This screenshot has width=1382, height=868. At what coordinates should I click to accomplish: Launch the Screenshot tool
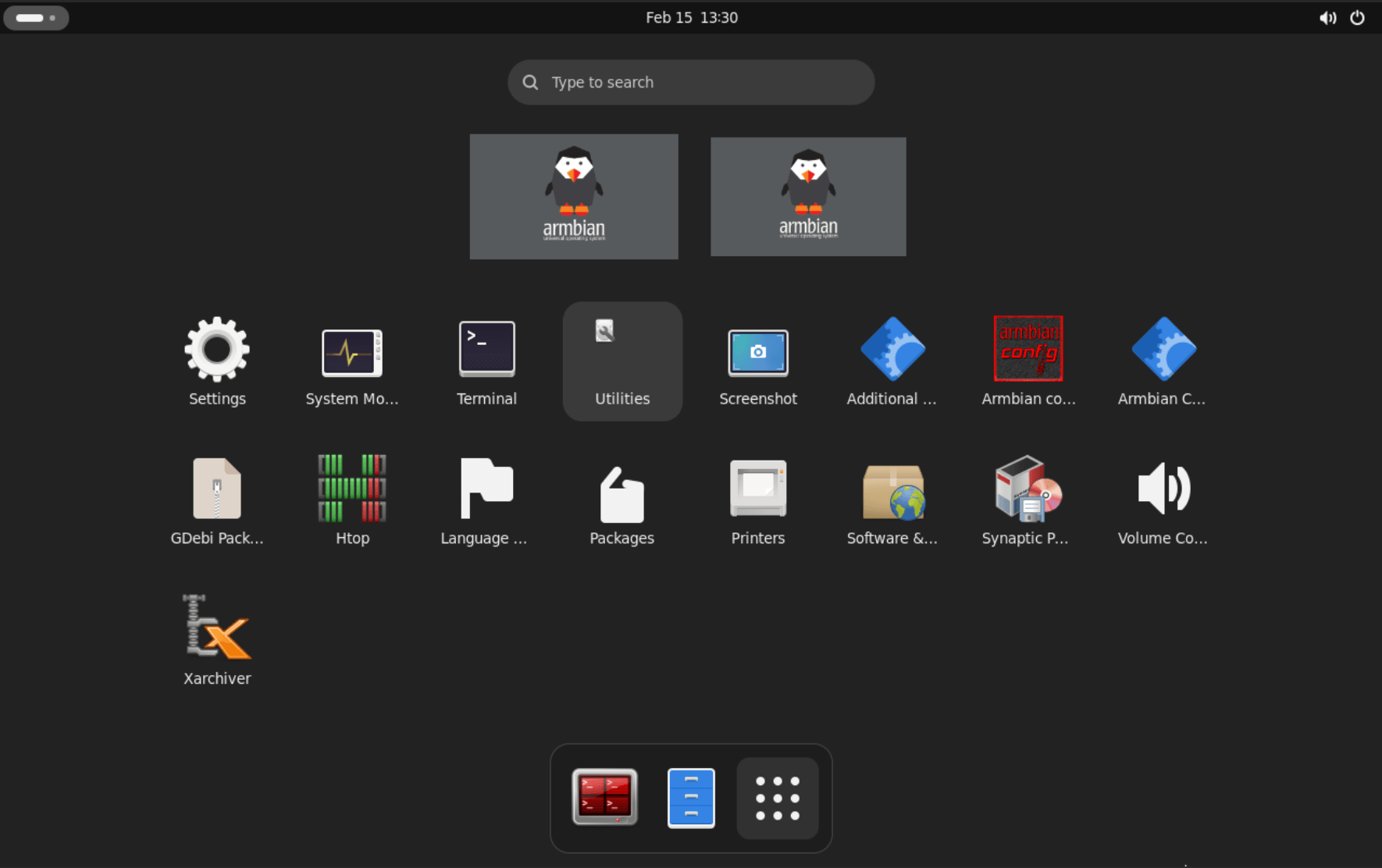(x=758, y=361)
